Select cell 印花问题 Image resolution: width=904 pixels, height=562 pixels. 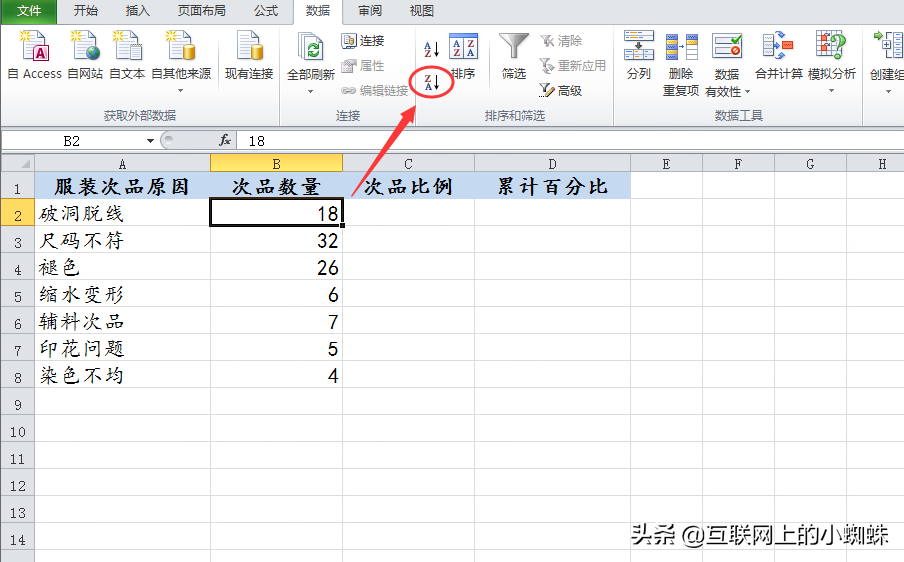pos(122,348)
